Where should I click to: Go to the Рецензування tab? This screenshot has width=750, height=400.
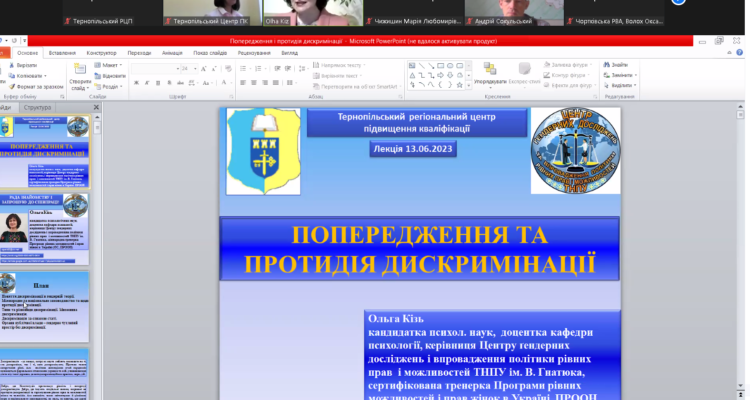point(254,53)
